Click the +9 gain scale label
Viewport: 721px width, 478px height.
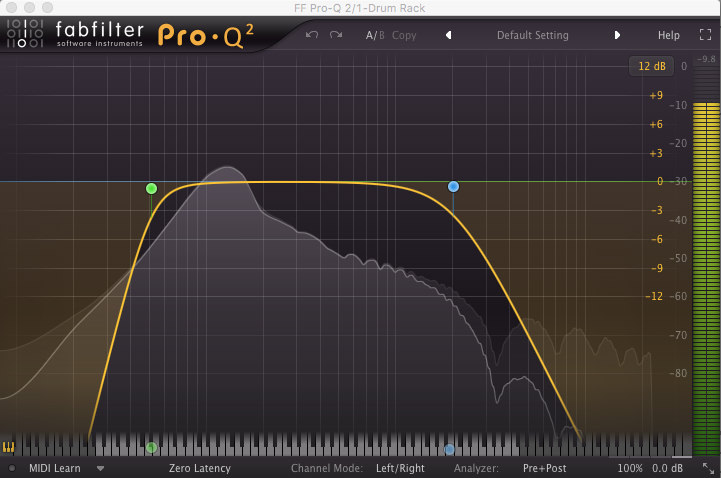tap(656, 96)
